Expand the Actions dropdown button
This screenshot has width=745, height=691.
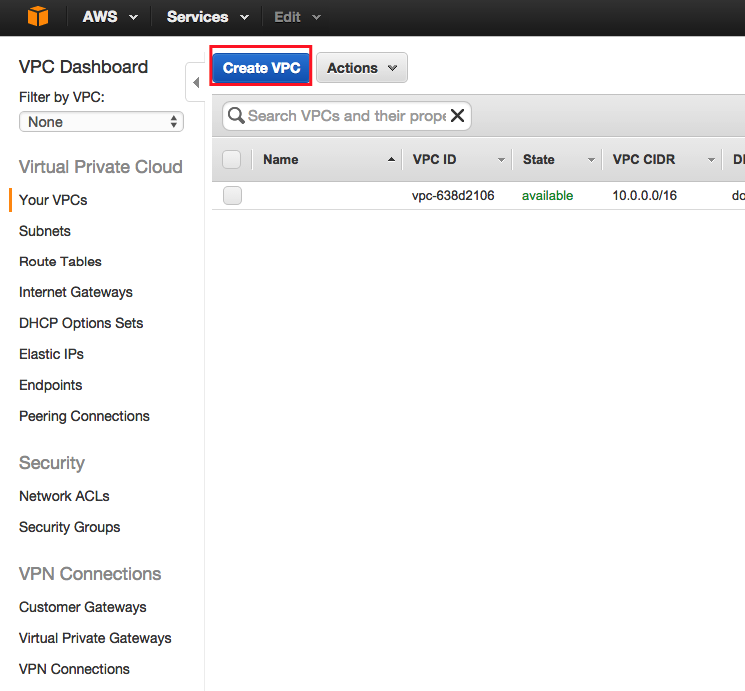pos(362,68)
